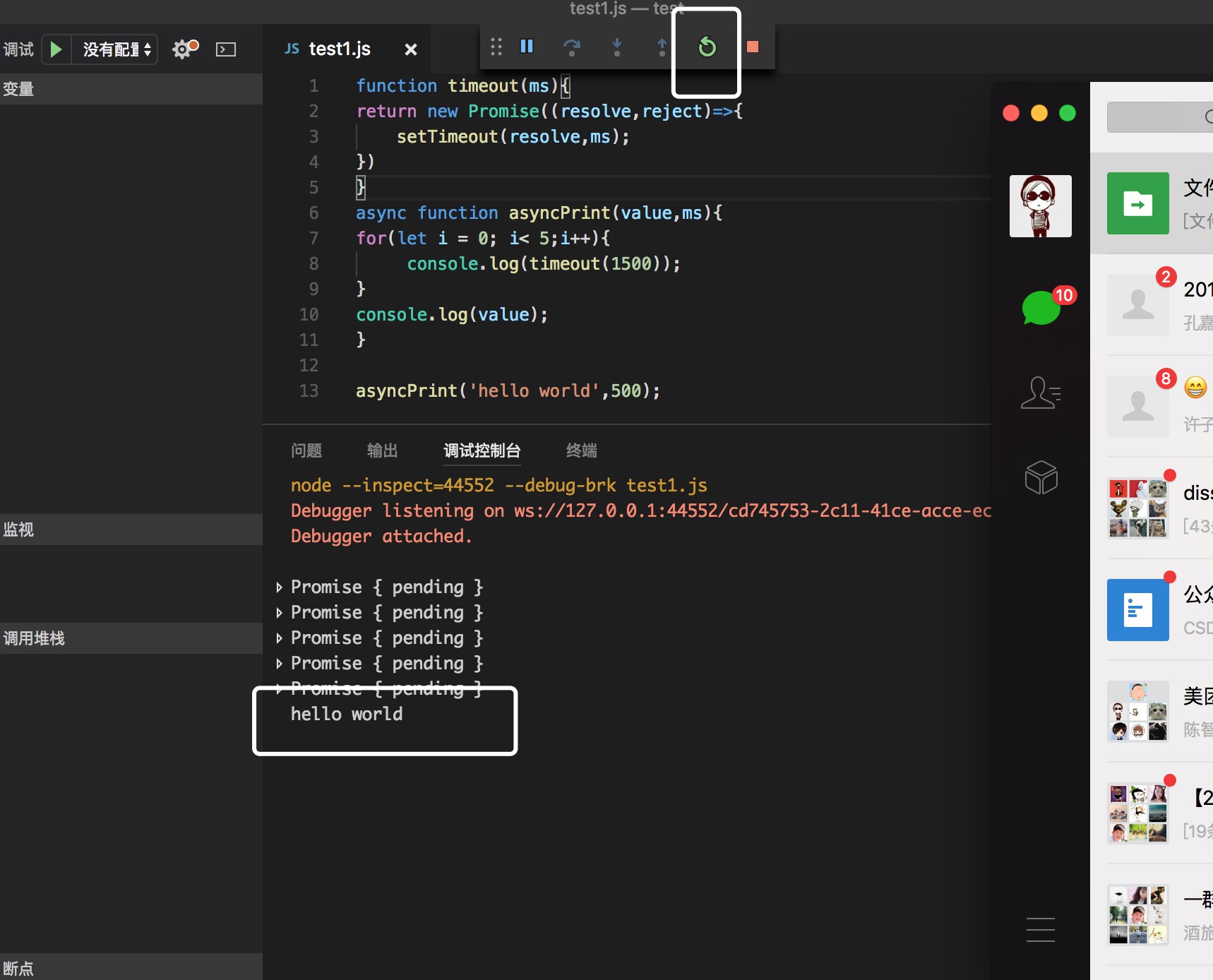Open WeChat hamburger menu at bottom
The image size is (1213, 980).
pyautogui.click(x=1041, y=930)
